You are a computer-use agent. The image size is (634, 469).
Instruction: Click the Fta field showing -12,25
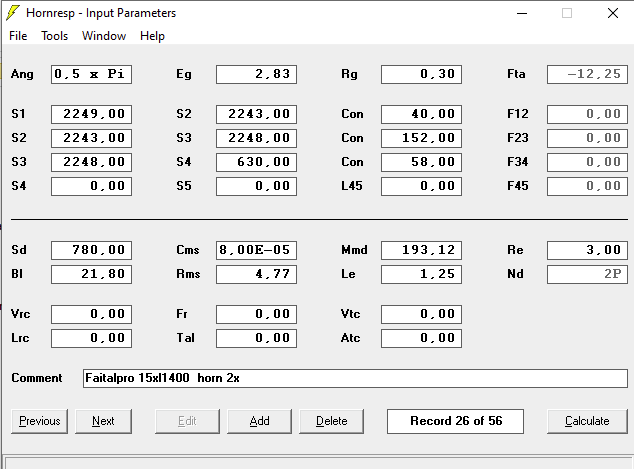tap(587, 74)
